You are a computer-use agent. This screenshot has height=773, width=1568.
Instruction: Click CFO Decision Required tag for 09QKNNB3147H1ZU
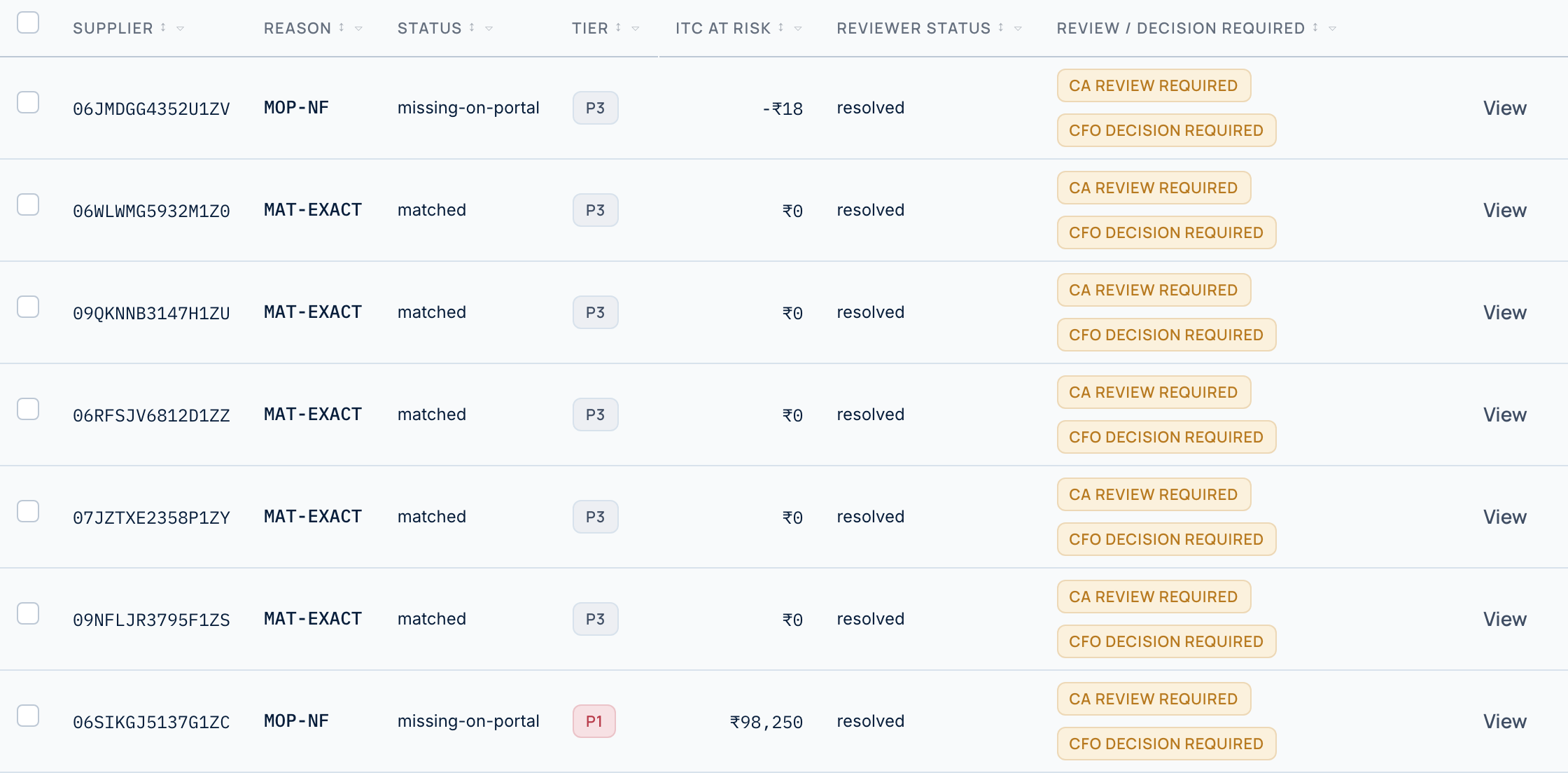point(1166,335)
